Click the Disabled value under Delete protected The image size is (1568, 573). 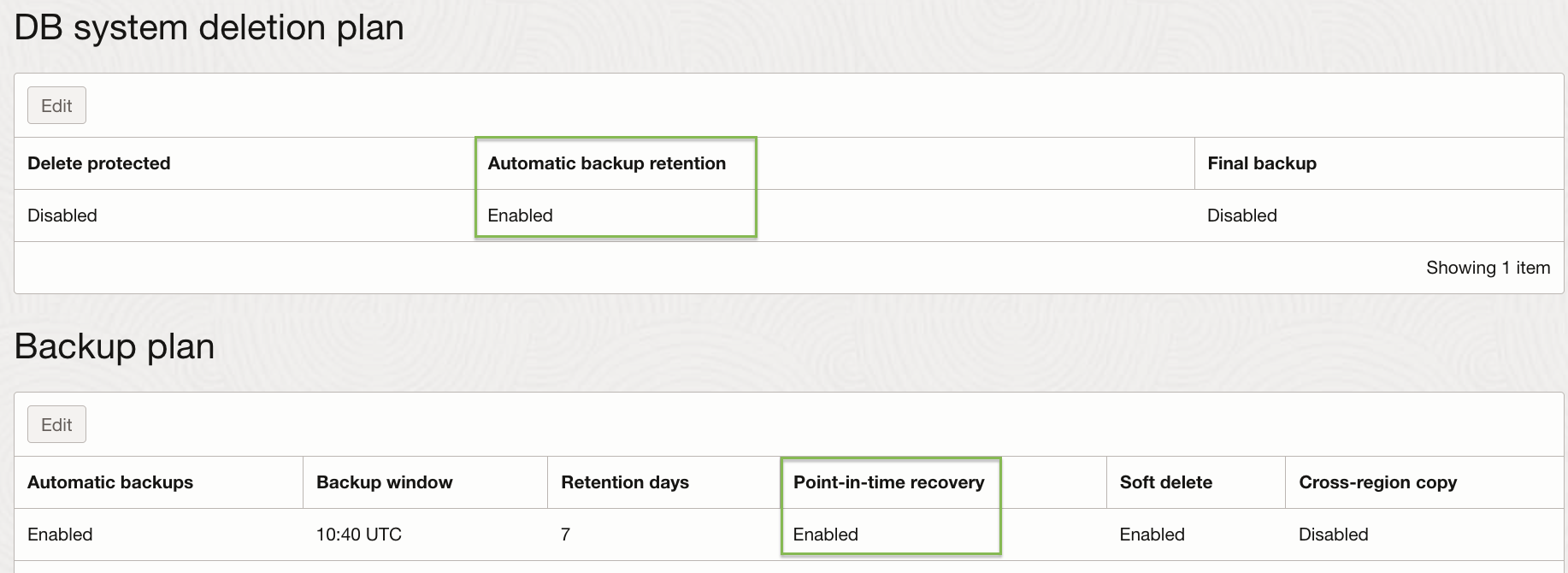pos(62,216)
